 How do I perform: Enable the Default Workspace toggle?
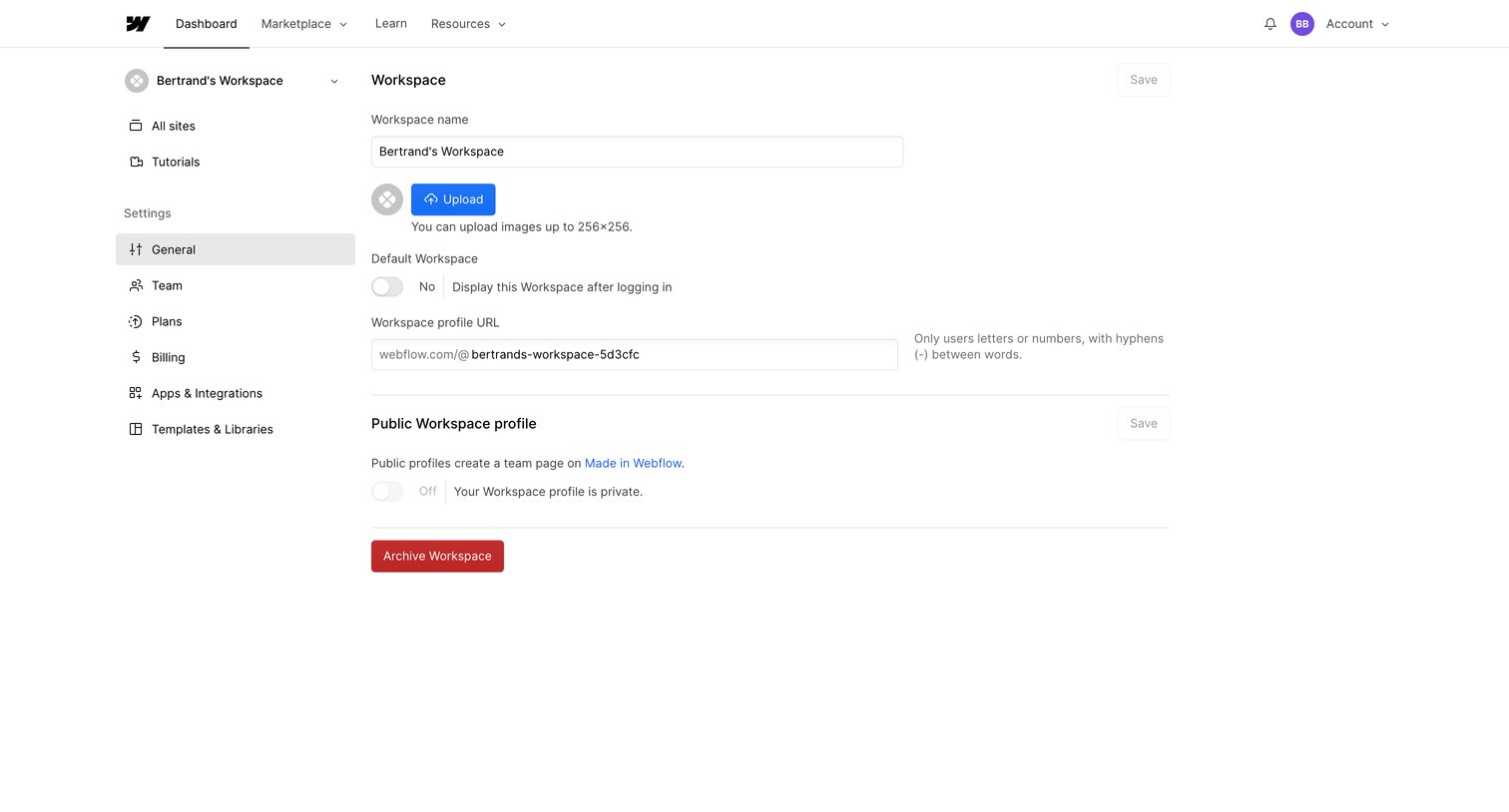coord(387,287)
